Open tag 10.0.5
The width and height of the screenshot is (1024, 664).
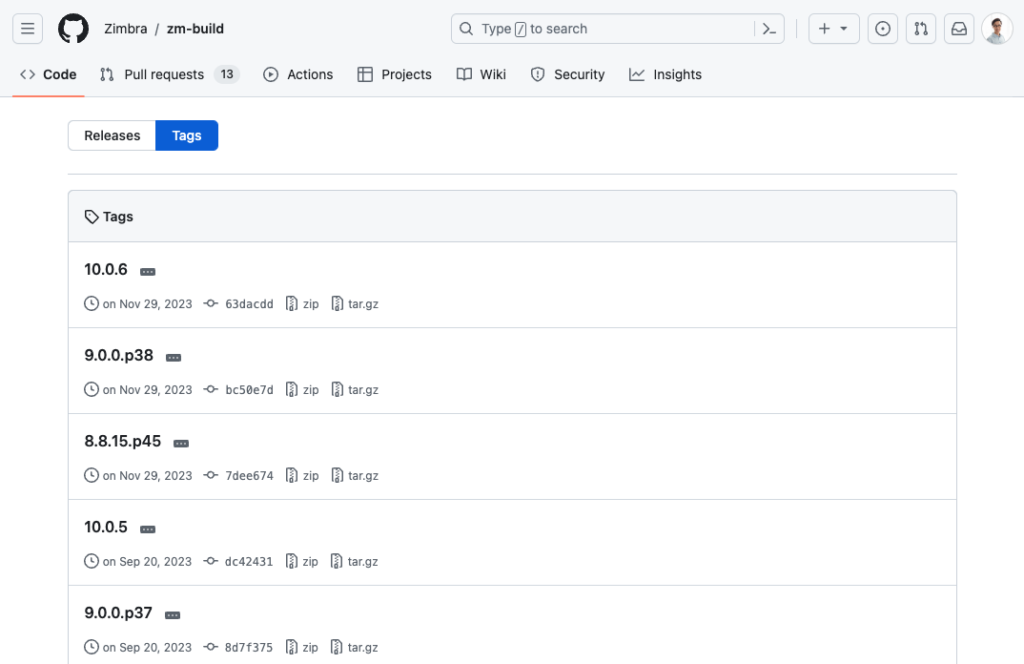[x=106, y=527]
